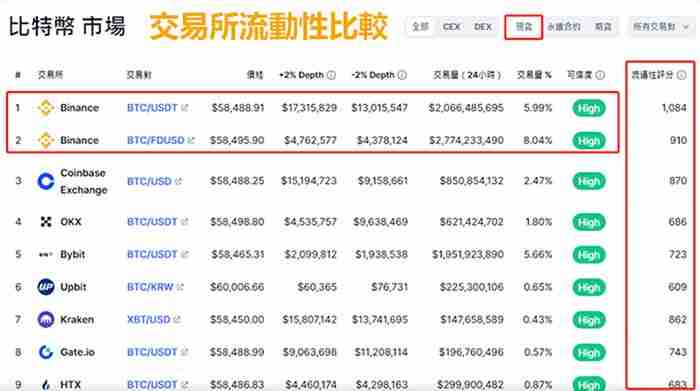This screenshot has width=700, height=391.
Task: Click the High badge in Upbit row
Action: 589,287
